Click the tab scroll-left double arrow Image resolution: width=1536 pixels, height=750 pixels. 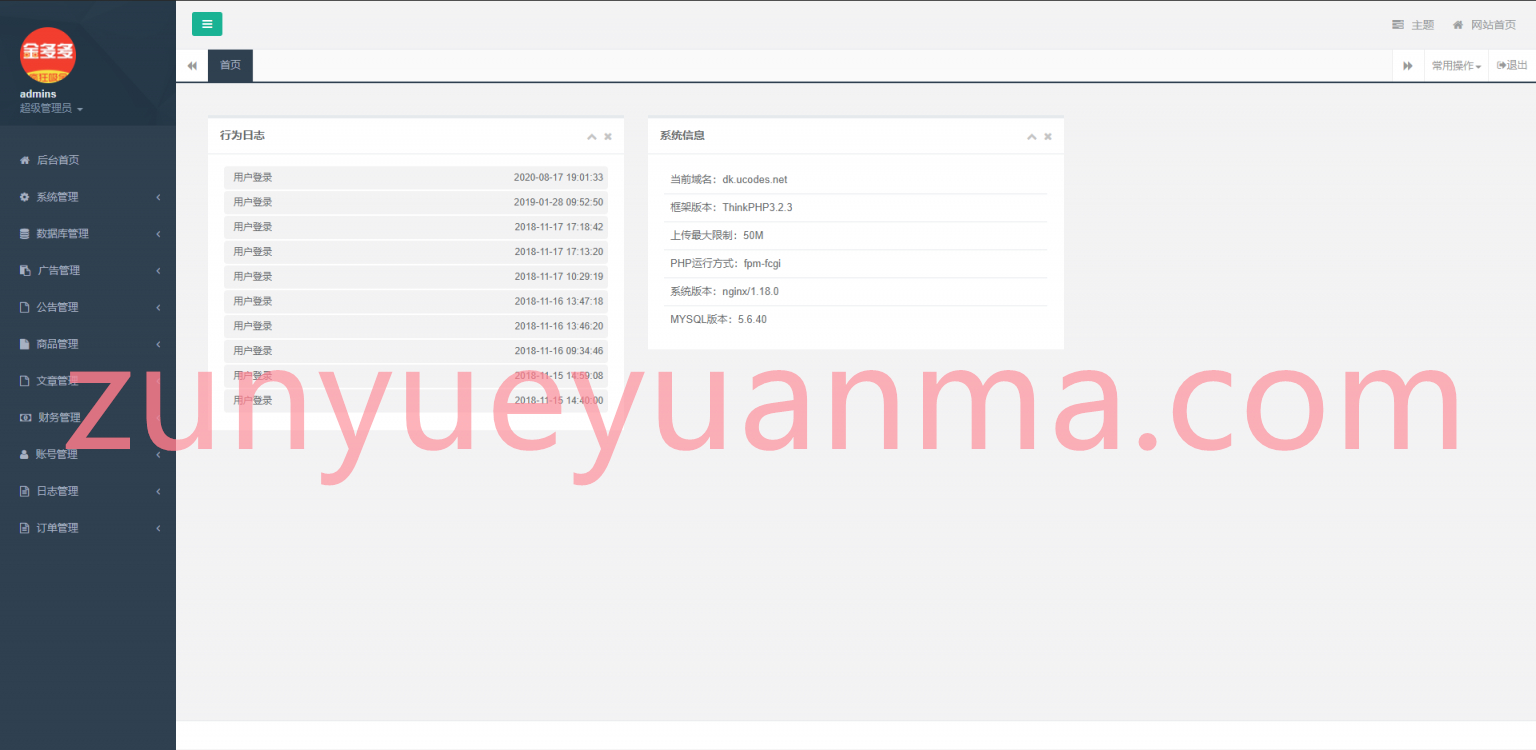192,65
